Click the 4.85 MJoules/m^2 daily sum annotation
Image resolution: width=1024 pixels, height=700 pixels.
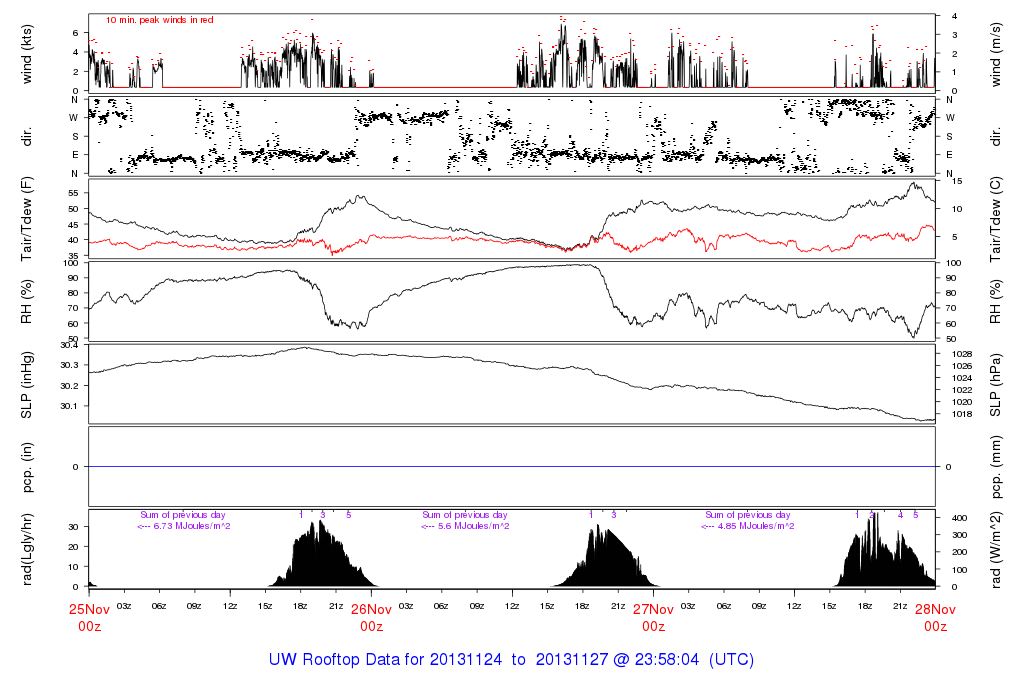[747, 526]
